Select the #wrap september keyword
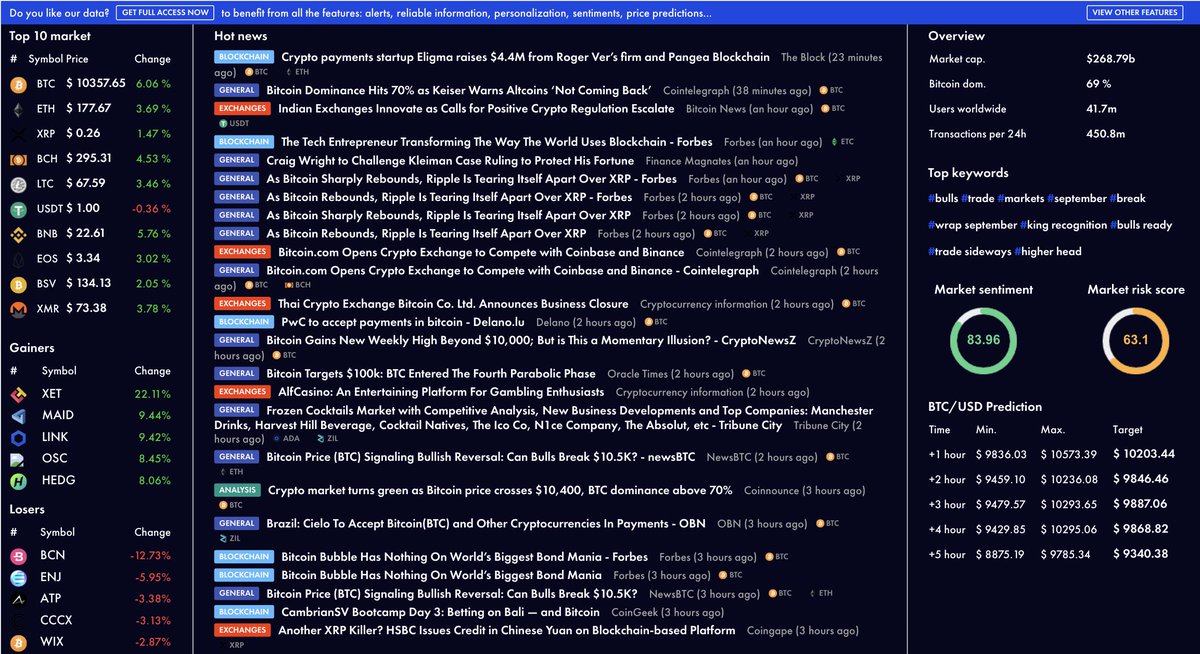Viewport: 1200px width, 654px height. click(x=974, y=225)
